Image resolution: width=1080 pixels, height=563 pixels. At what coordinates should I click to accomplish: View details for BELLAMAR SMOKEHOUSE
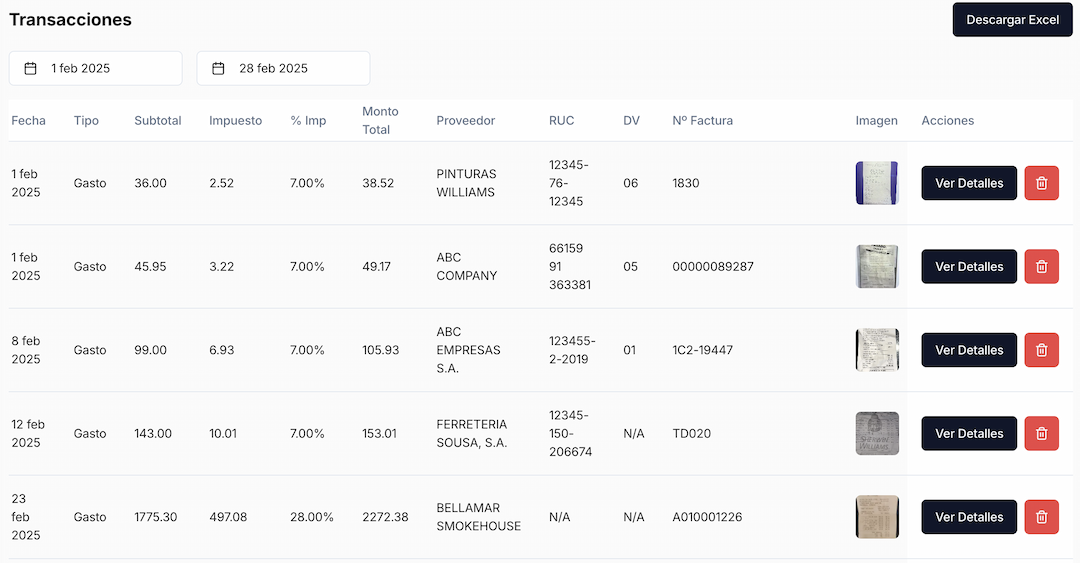click(969, 517)
